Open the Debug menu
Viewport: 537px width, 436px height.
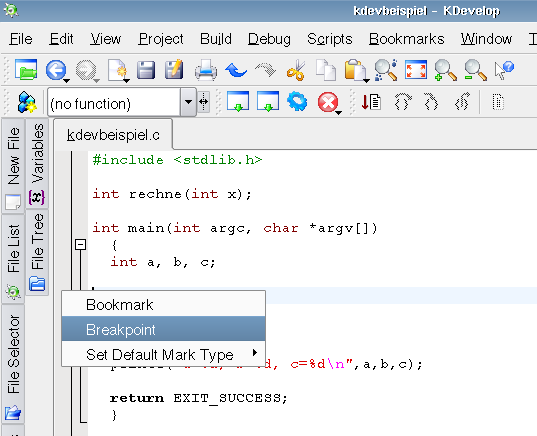tap(270, 39)
